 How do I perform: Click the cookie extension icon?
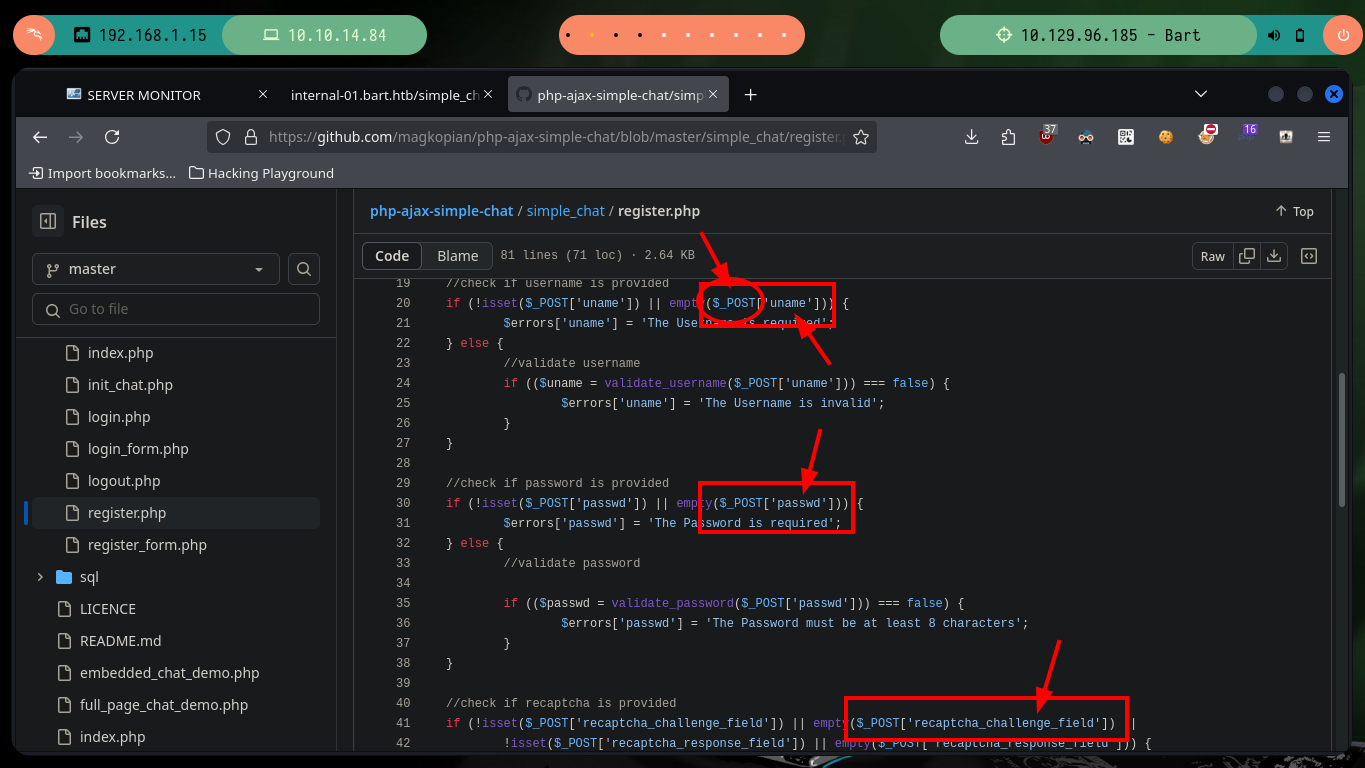coord(1165,137)
